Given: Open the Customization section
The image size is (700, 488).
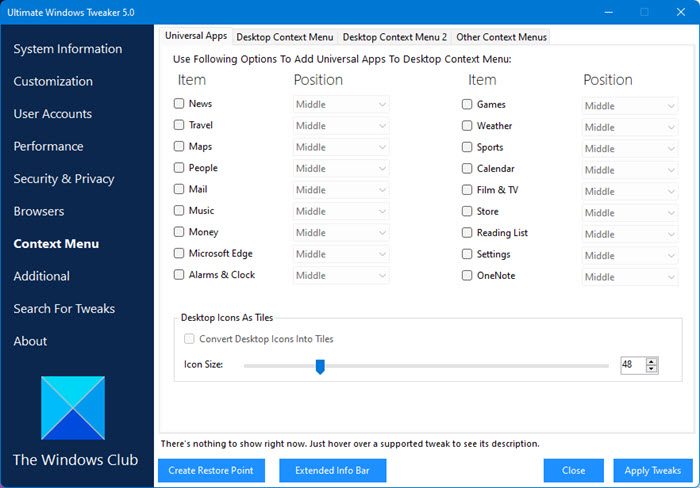Looking at the screenshot, I should (x=53, y=81).
